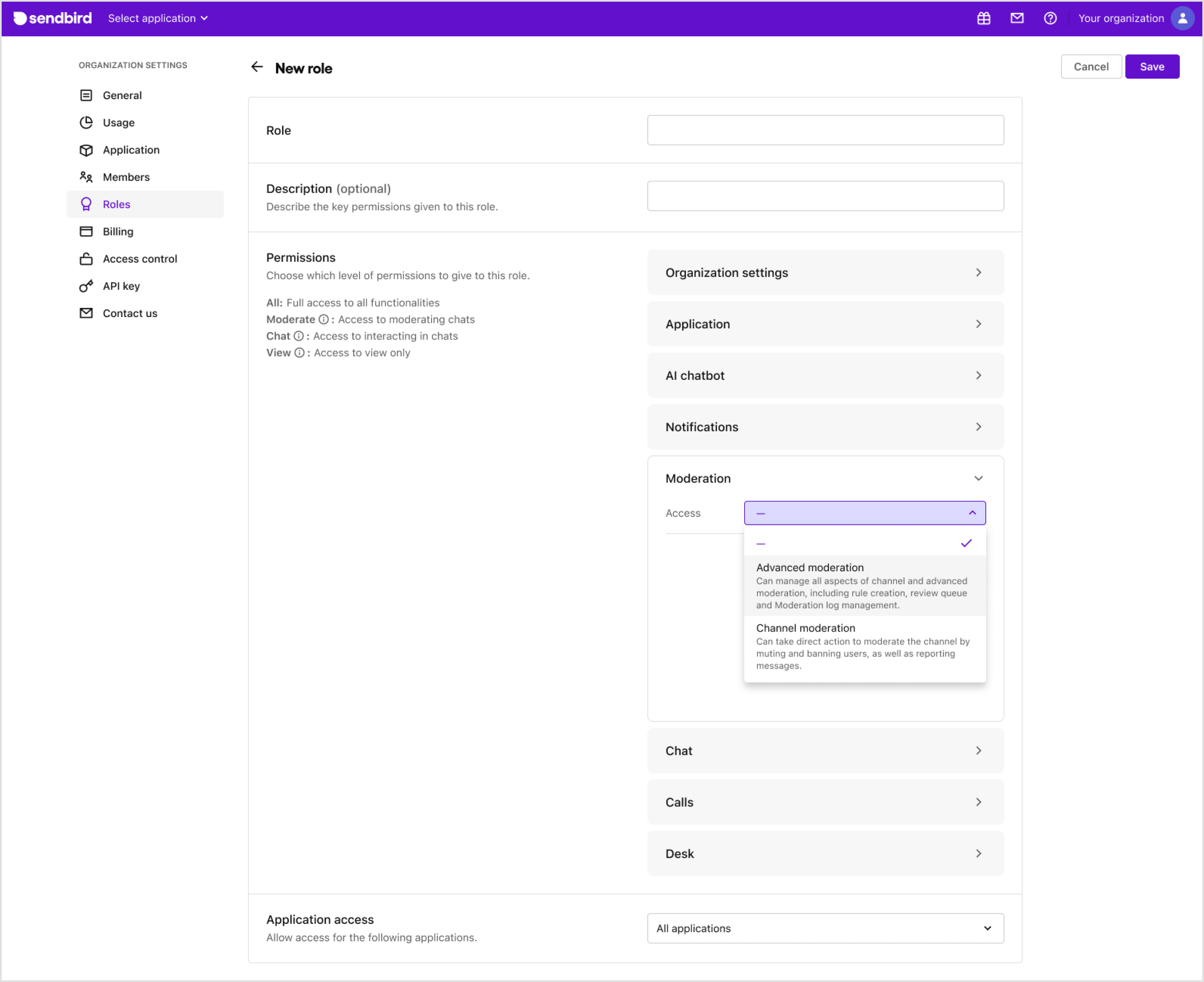Screen dimensions: 1204x982
Task: Click info icon next to Chat legend
Action: click(x=298, y=336)
